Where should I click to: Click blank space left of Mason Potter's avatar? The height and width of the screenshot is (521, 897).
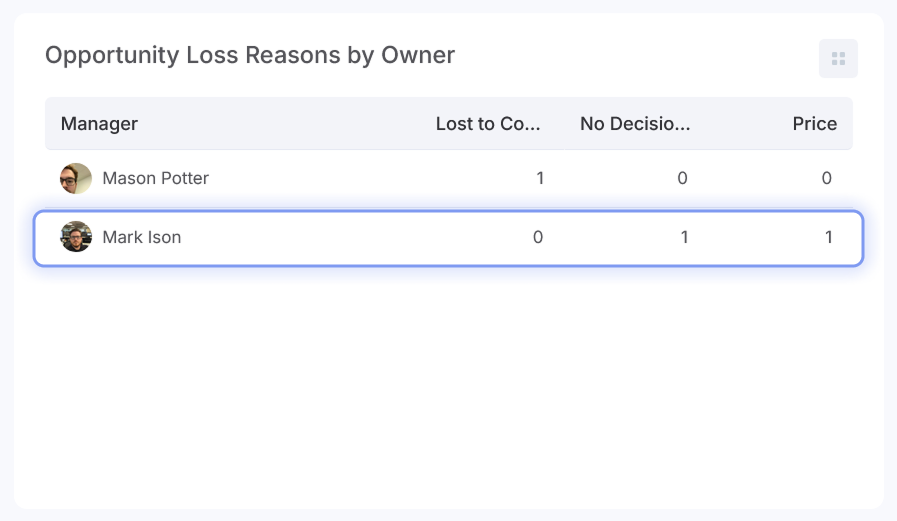click(51, 179)
